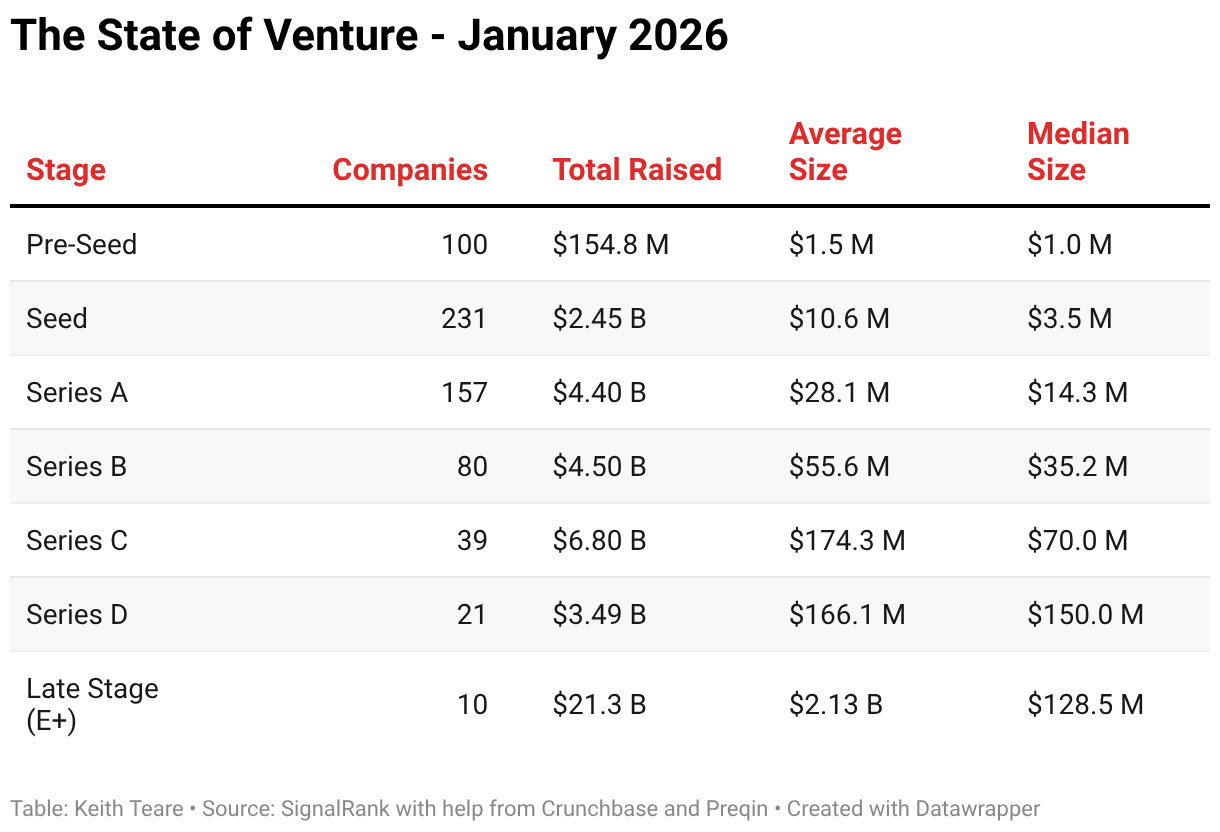Click the Total Raised column header
The width and height of the screenshot is (1220, 832).
(637, 170)
